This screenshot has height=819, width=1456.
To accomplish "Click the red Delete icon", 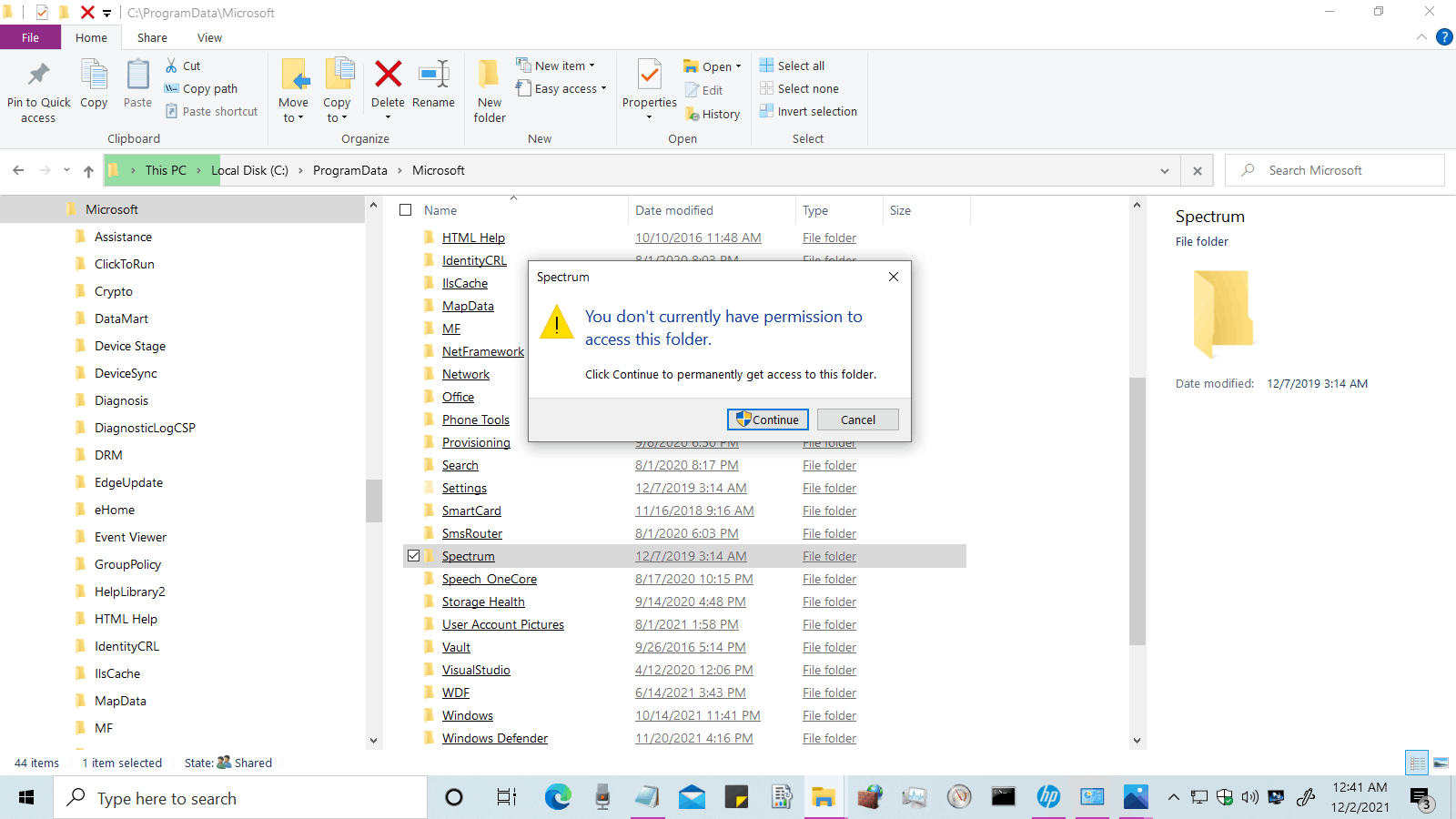I will point(389,74).
